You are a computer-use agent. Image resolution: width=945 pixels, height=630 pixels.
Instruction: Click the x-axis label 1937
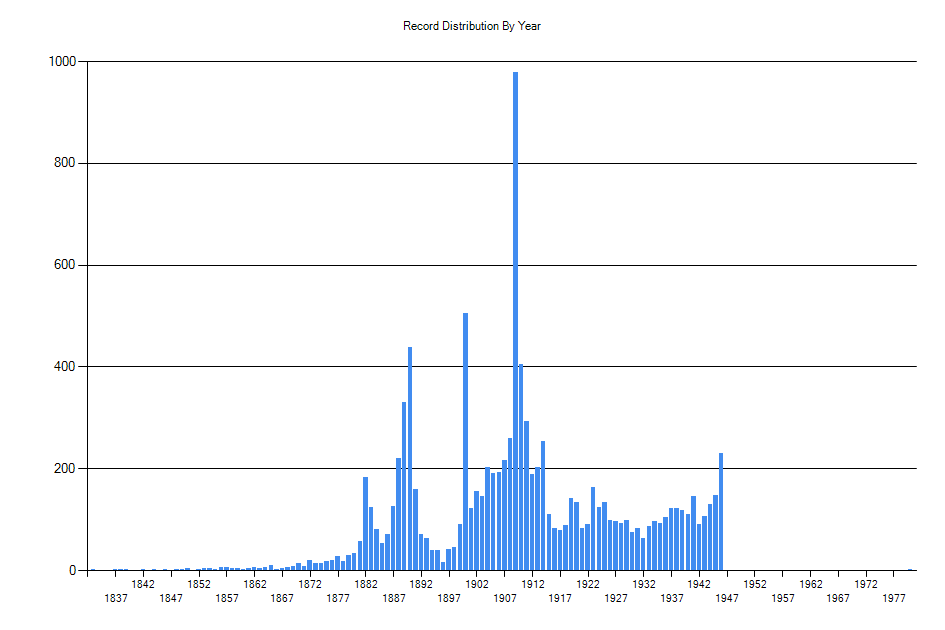pos(672,598)
